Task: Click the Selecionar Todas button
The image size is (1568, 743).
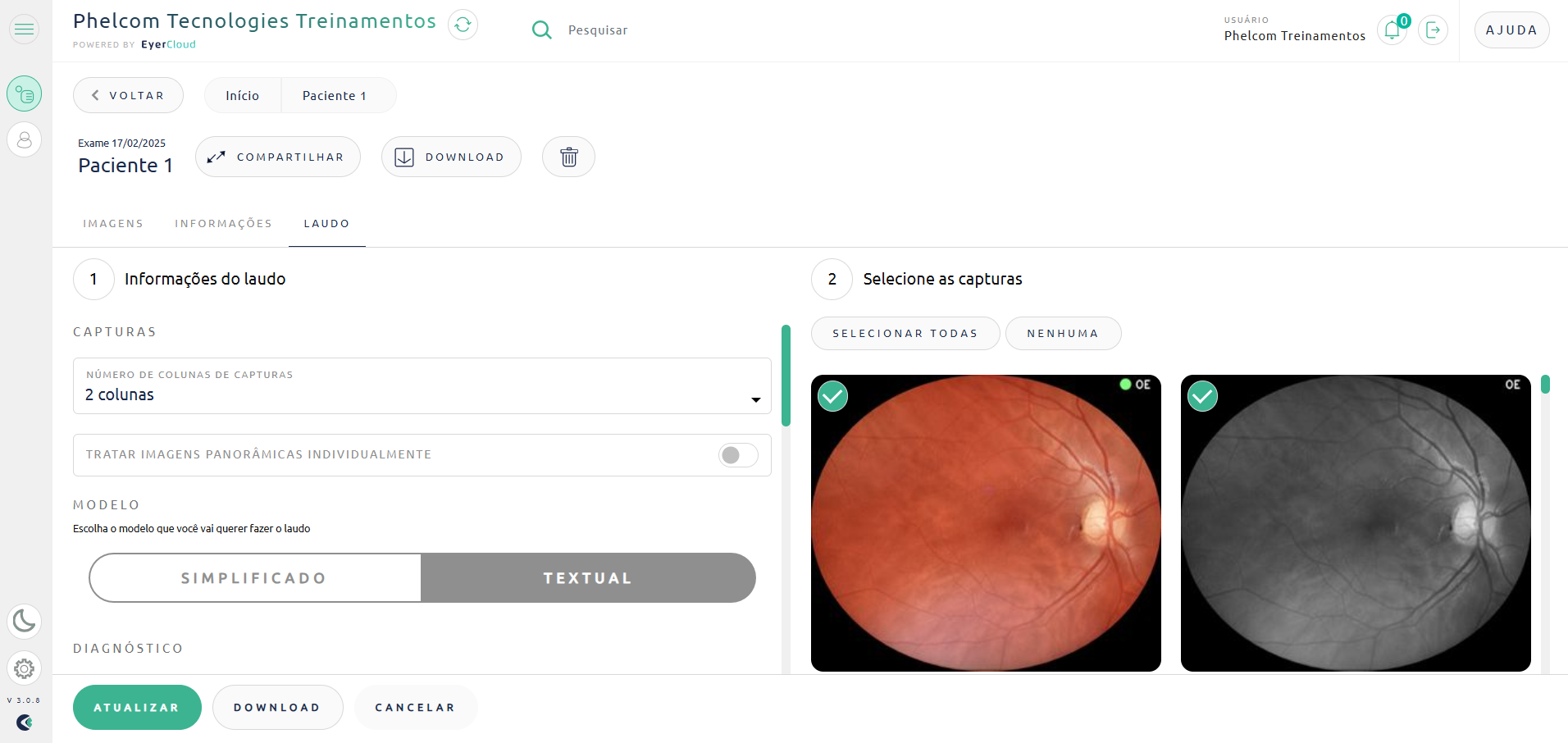Action: [x=905, y=334]
